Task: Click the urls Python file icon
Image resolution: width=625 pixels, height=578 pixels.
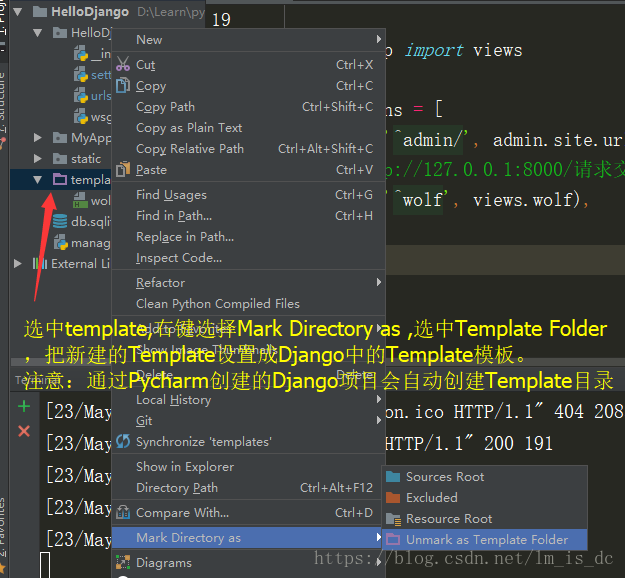Action: [x=81, y=96]
